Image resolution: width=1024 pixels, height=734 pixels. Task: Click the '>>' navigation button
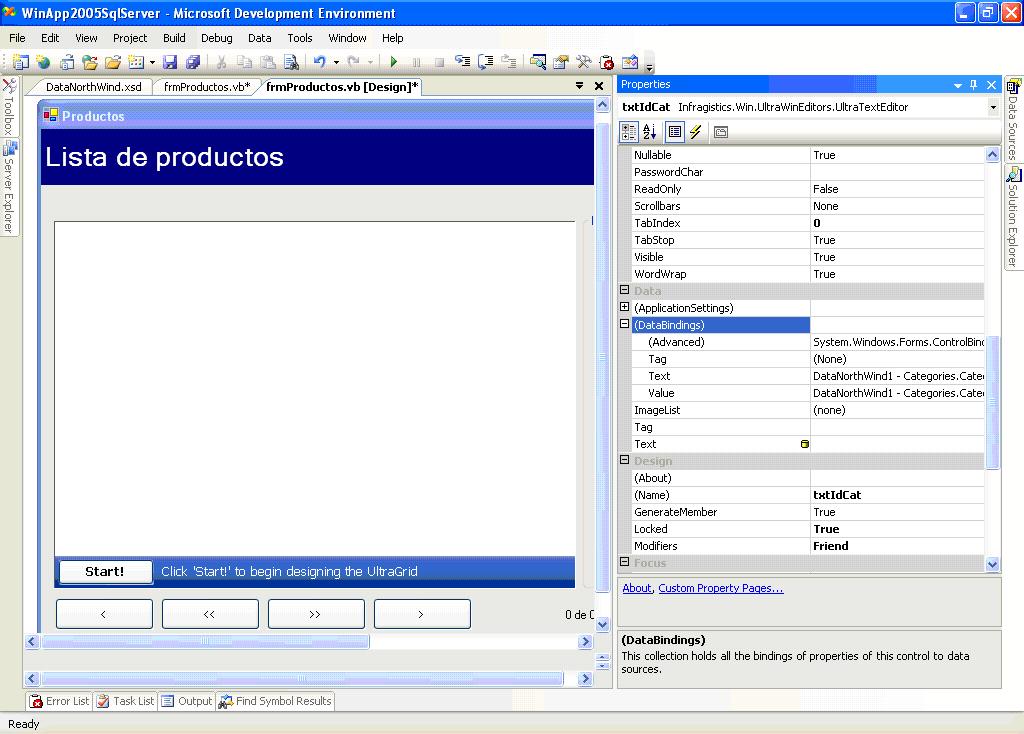(316, 614)
